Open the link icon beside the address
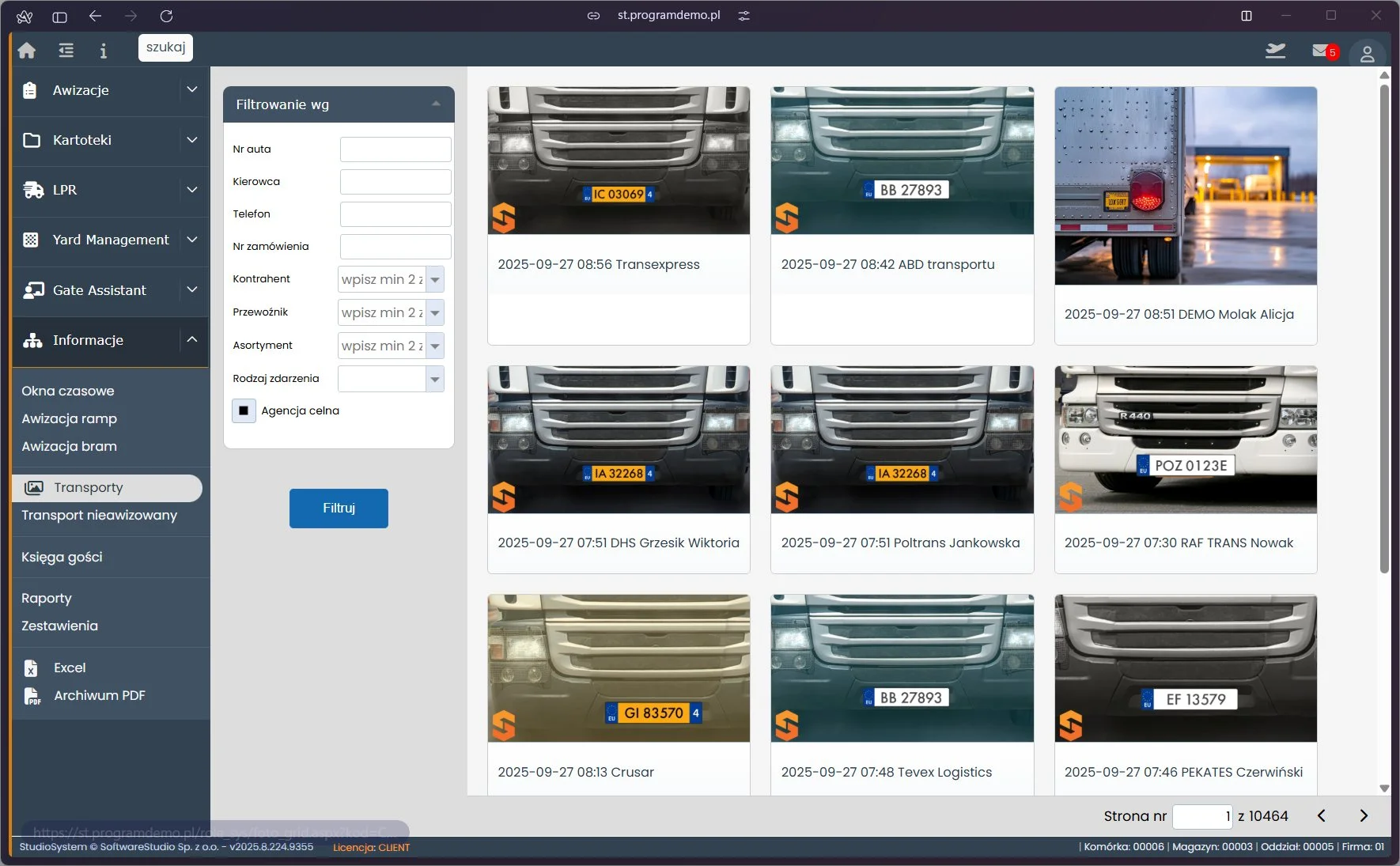The width and height of the screenshot is (1400, 866). tap(593, 16)
